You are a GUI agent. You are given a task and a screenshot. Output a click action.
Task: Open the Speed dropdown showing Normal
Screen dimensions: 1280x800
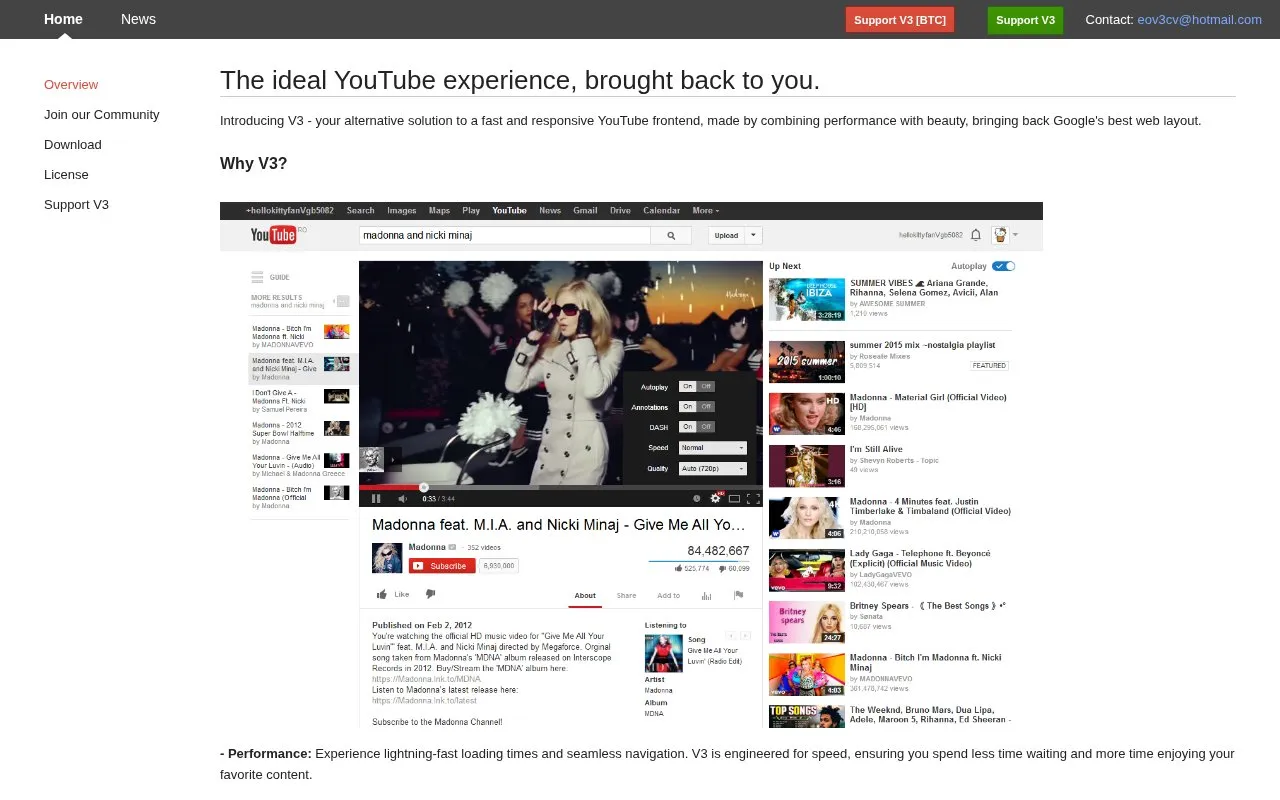pyautogui.click(x=713, y=448)
